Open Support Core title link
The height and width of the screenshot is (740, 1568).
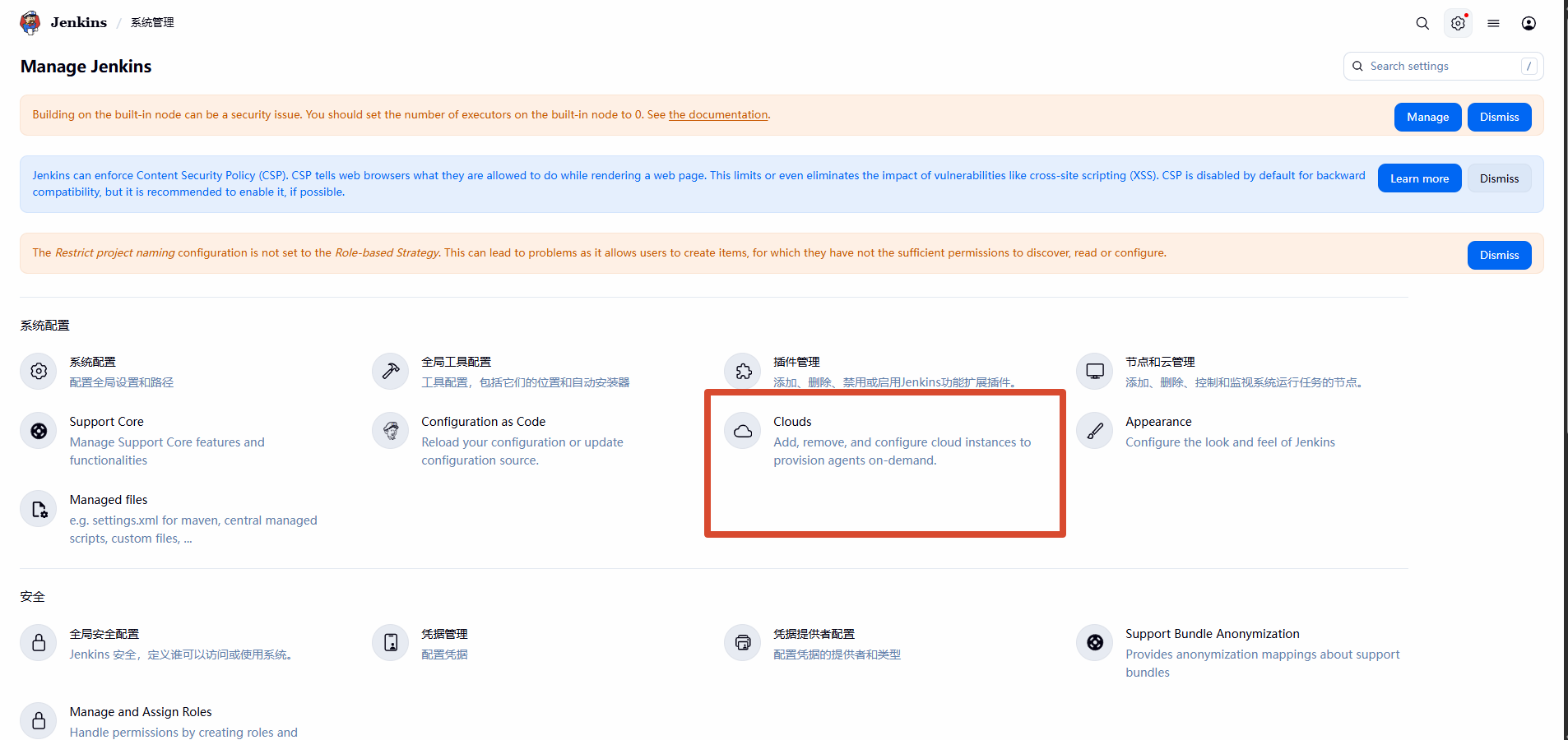tap(107, 422)
